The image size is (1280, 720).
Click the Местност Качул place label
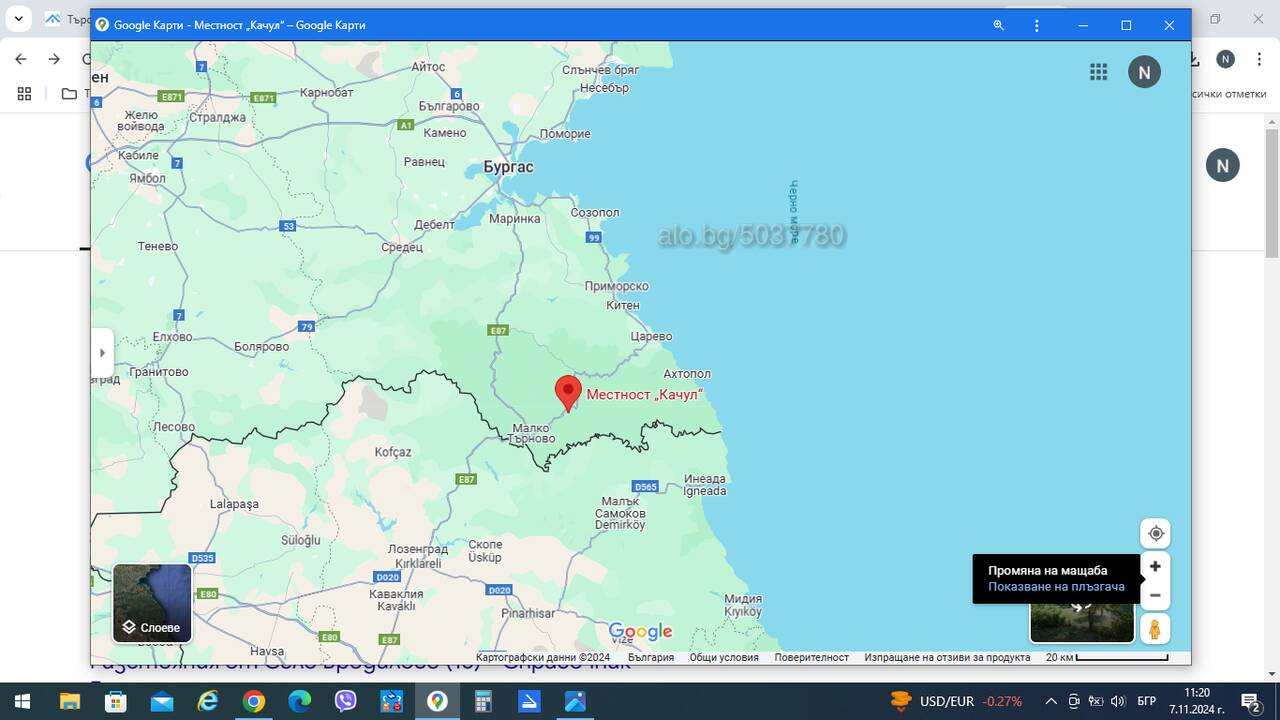(645, 395)
